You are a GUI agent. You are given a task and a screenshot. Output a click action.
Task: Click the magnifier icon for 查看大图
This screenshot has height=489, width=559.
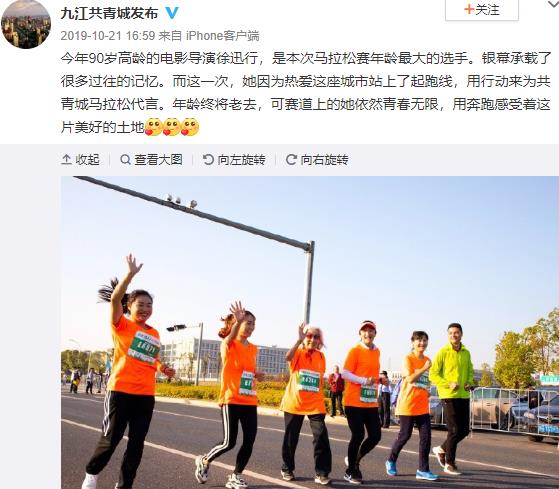125,160
